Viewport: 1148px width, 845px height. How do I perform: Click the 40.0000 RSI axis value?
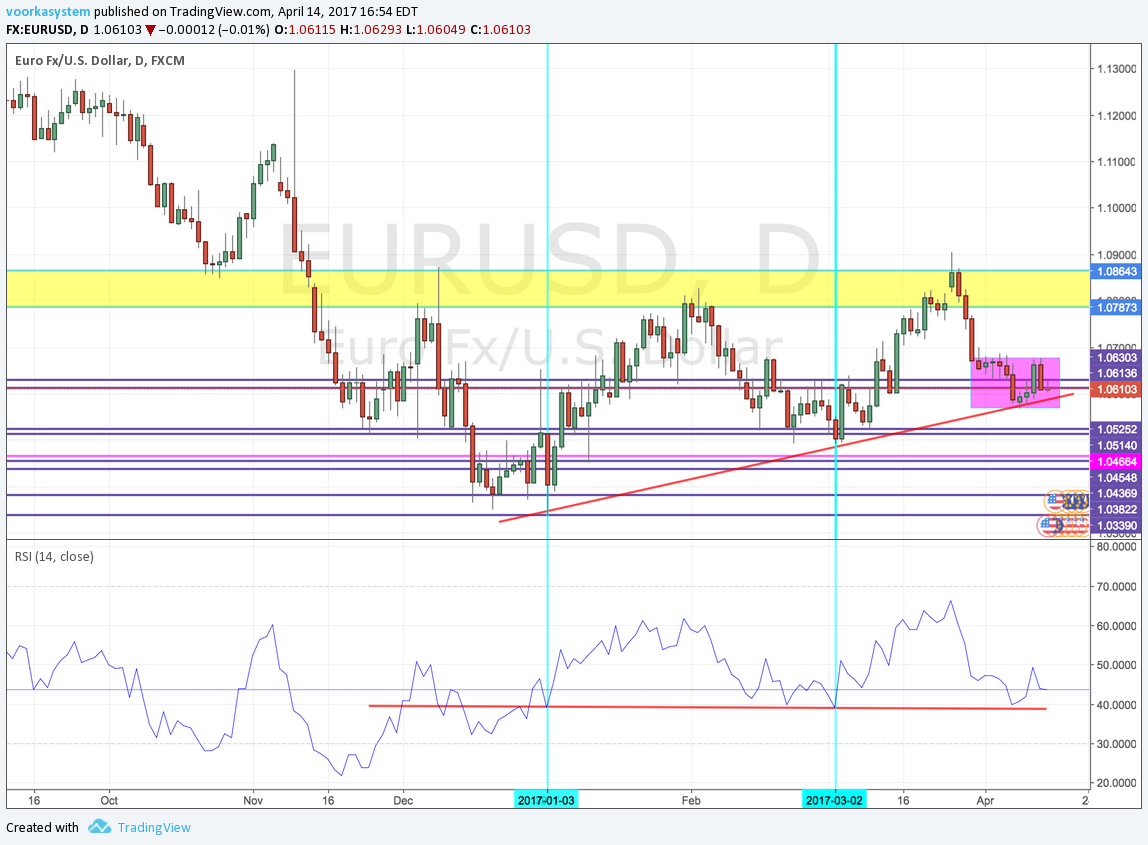(x=1116, y=704)
